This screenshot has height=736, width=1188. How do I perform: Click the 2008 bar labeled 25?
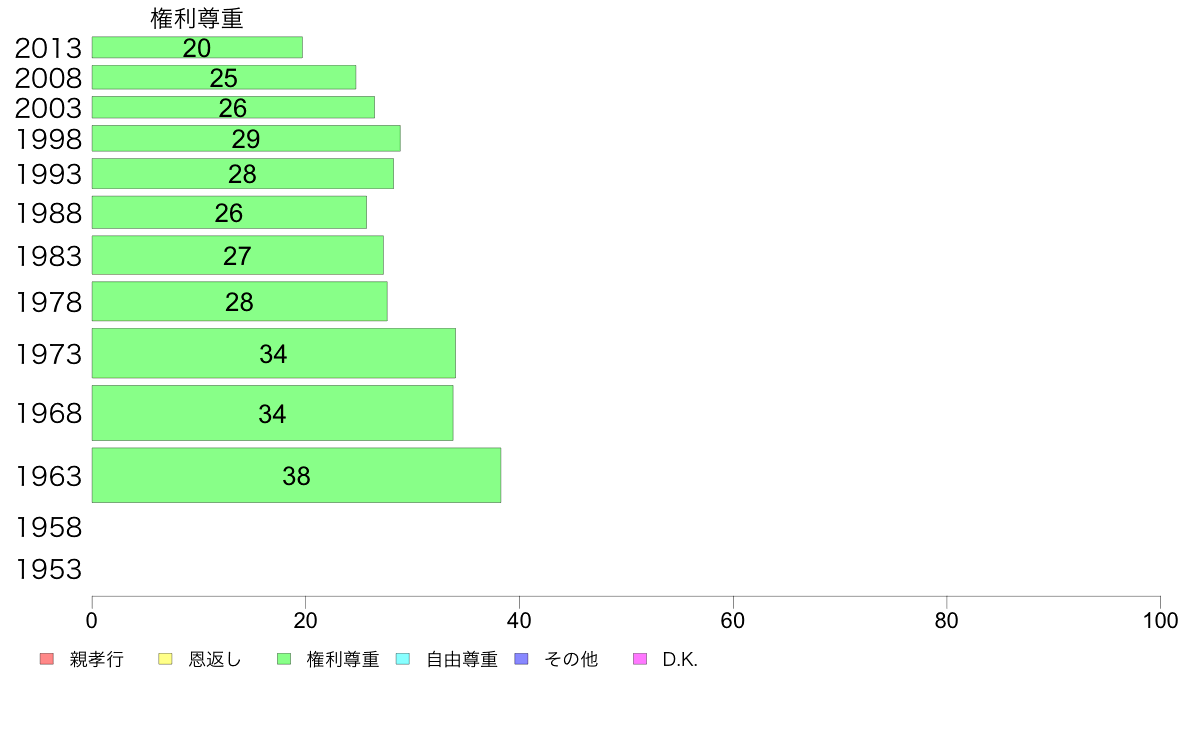coord(224,77)
